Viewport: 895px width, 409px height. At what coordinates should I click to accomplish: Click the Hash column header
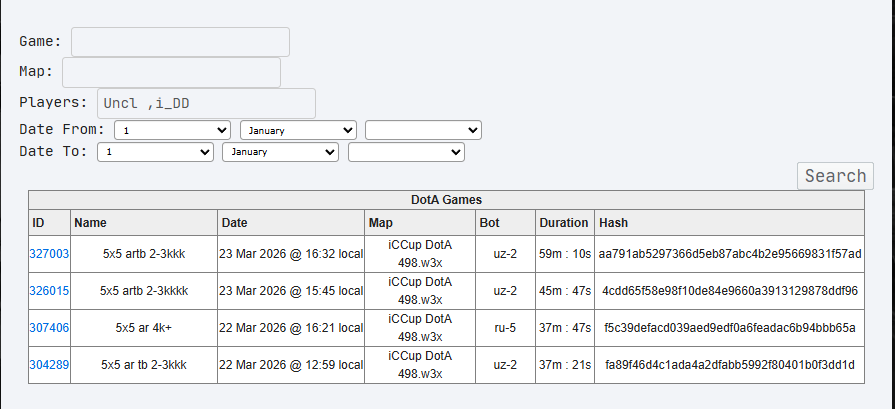(x=613, y=222)
